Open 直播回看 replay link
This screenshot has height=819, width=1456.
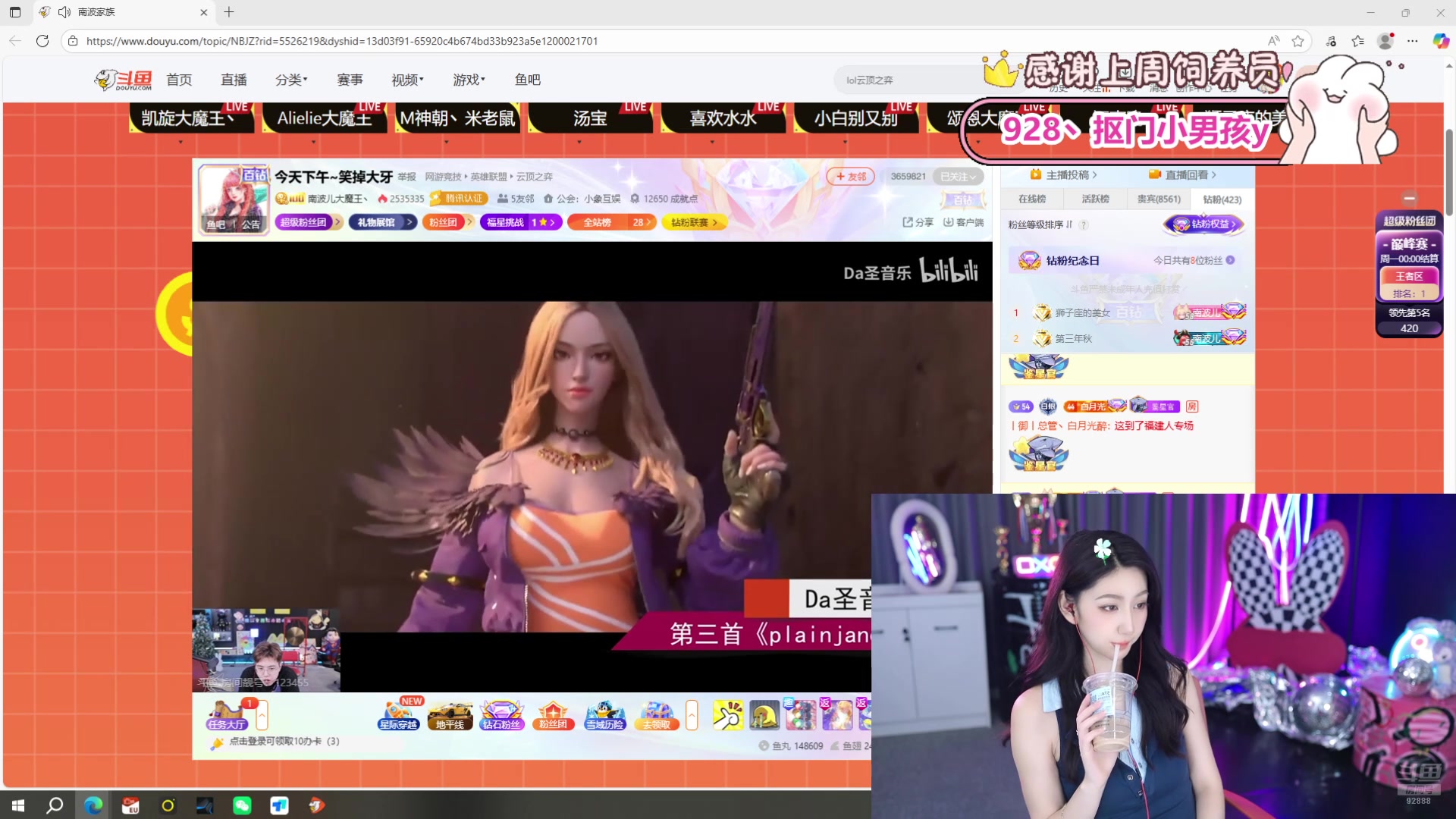click(1183, 175)
